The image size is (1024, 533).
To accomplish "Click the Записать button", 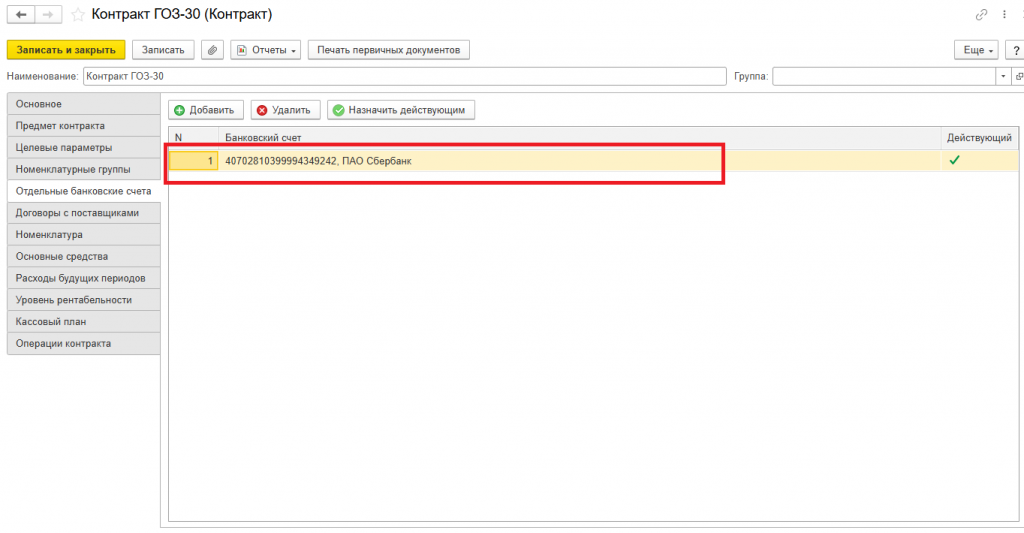I will click(163, 50).
